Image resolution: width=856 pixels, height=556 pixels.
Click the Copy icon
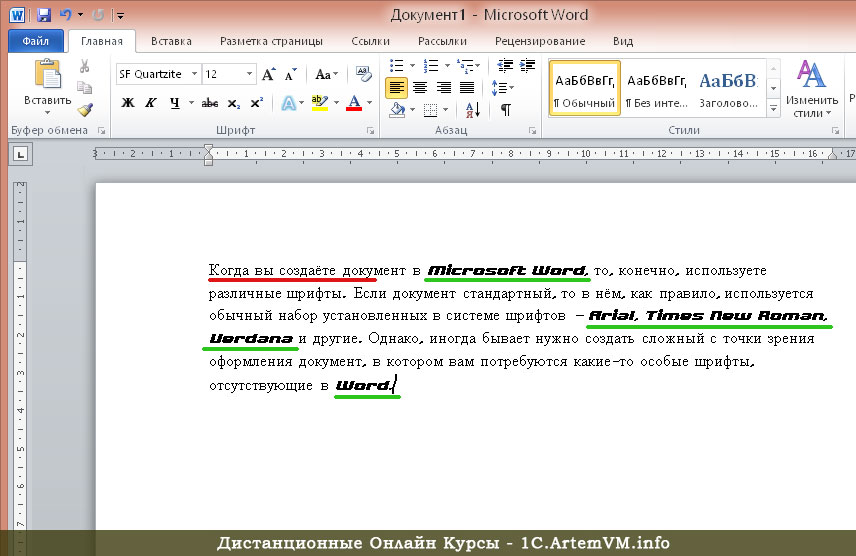click(84, 87)
